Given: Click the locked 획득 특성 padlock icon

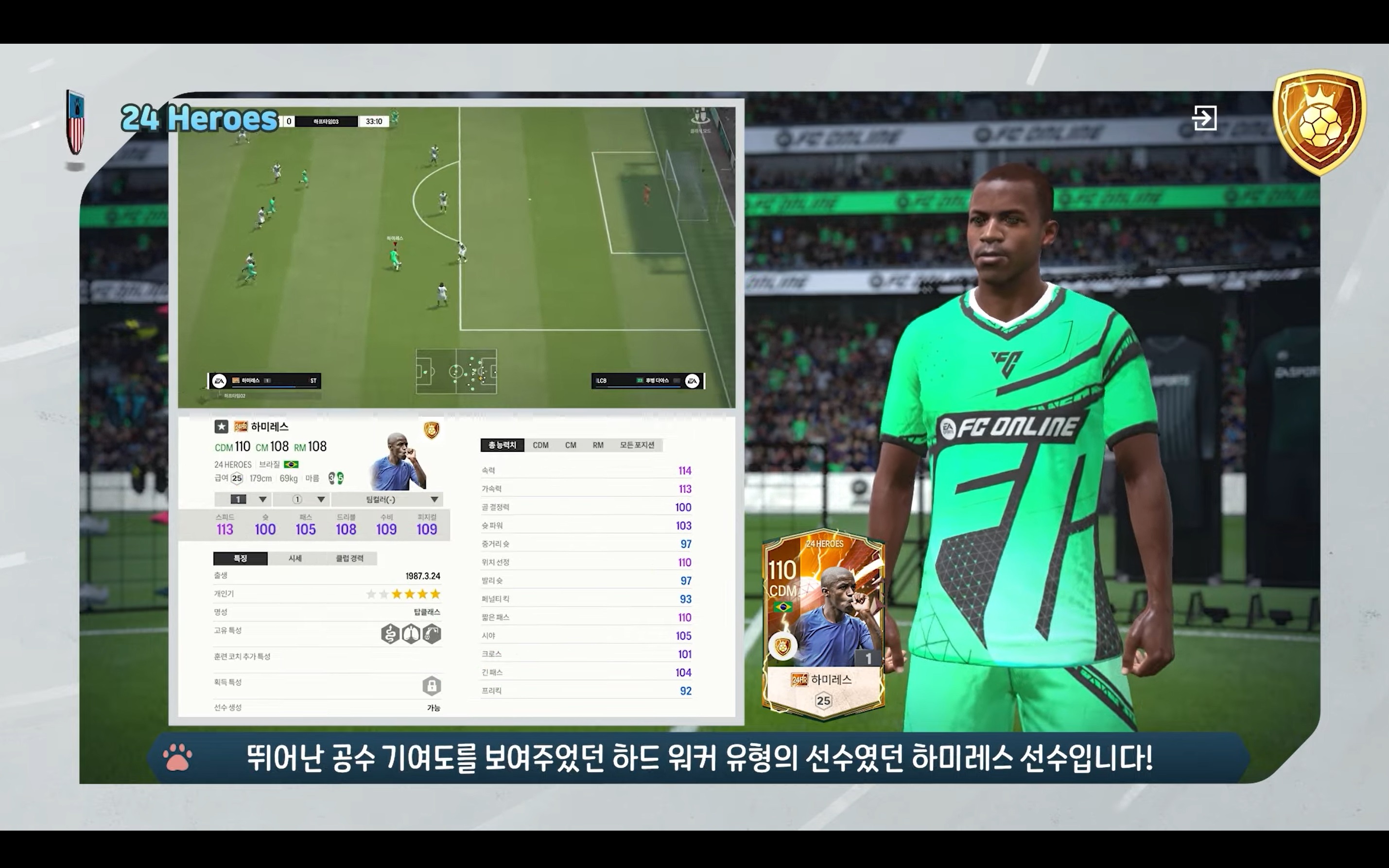Looking at the screenshot, I should click(x=432, y=685).
